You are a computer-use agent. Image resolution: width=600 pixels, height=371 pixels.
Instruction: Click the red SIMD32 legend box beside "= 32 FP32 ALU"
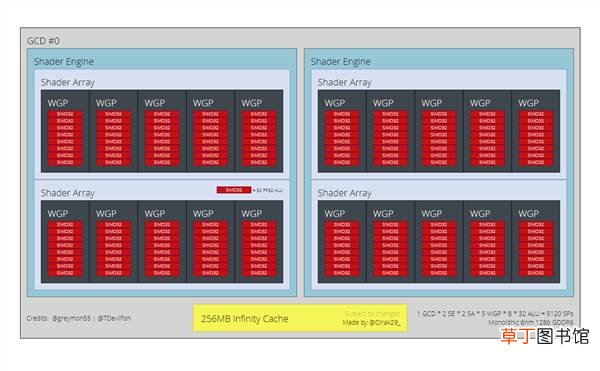point(234,190)
